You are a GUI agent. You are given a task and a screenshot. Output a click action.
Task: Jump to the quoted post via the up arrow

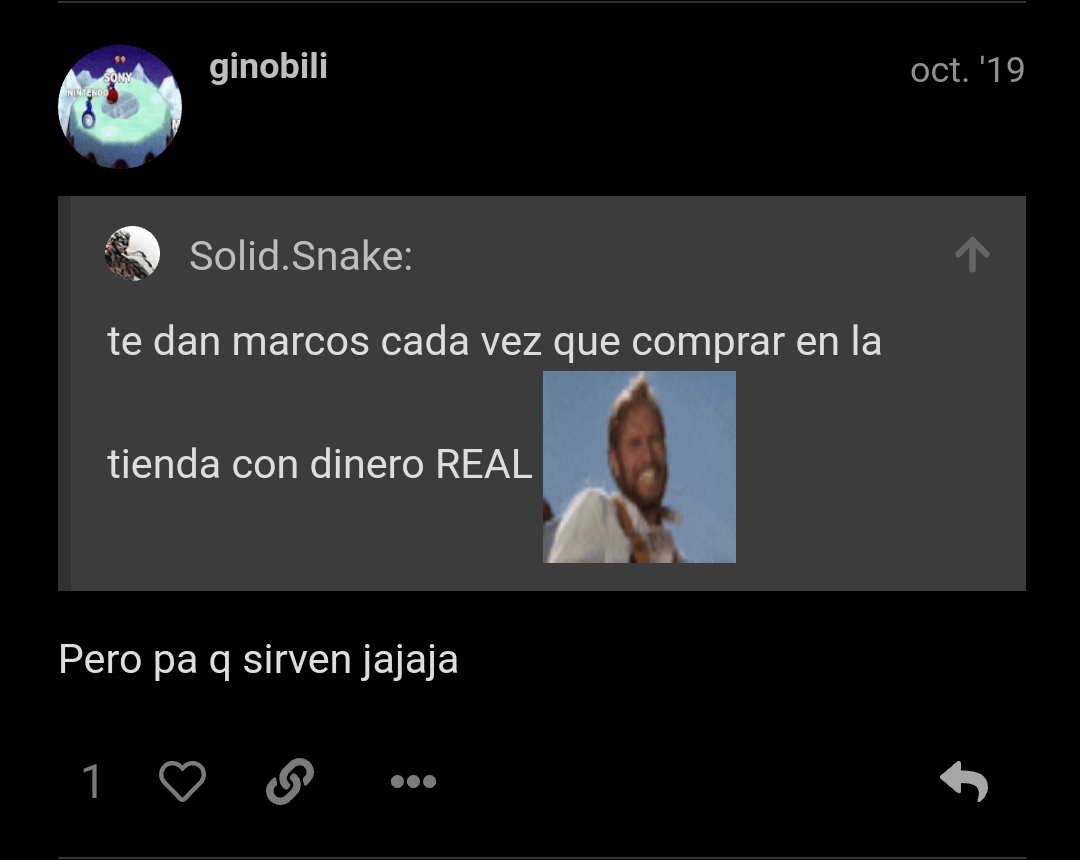click(x=973, y=254)
